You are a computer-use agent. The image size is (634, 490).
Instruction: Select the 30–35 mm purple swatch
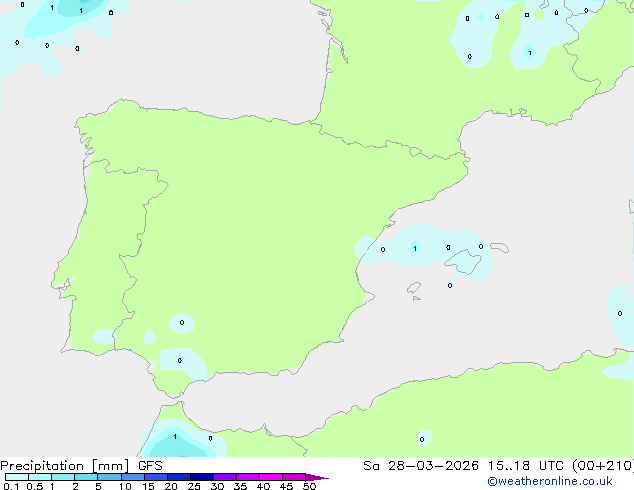click(225, 477)
